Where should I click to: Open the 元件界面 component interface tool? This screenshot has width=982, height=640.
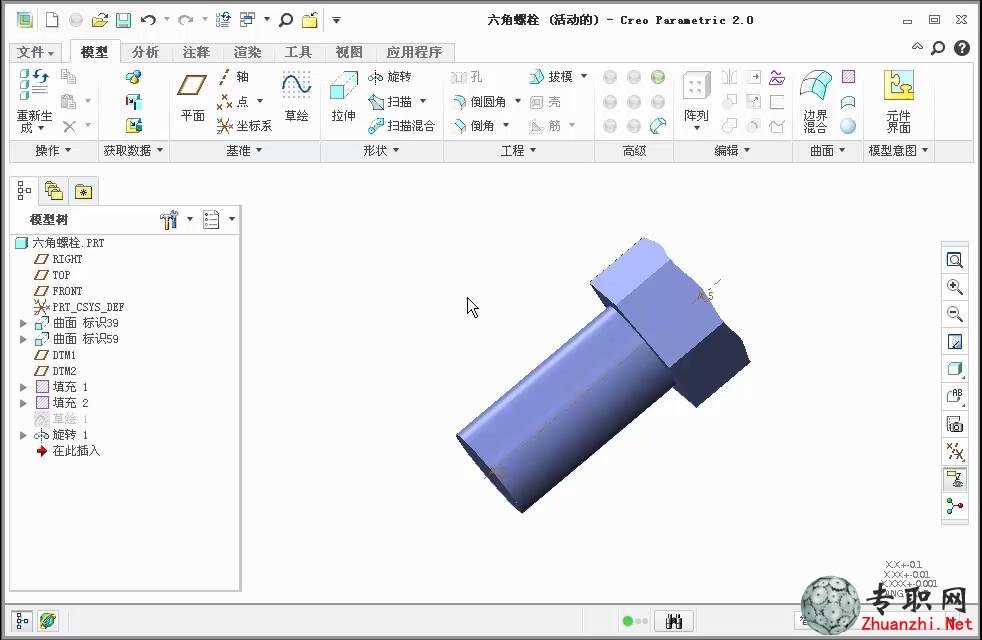click(x=899, y=101)
